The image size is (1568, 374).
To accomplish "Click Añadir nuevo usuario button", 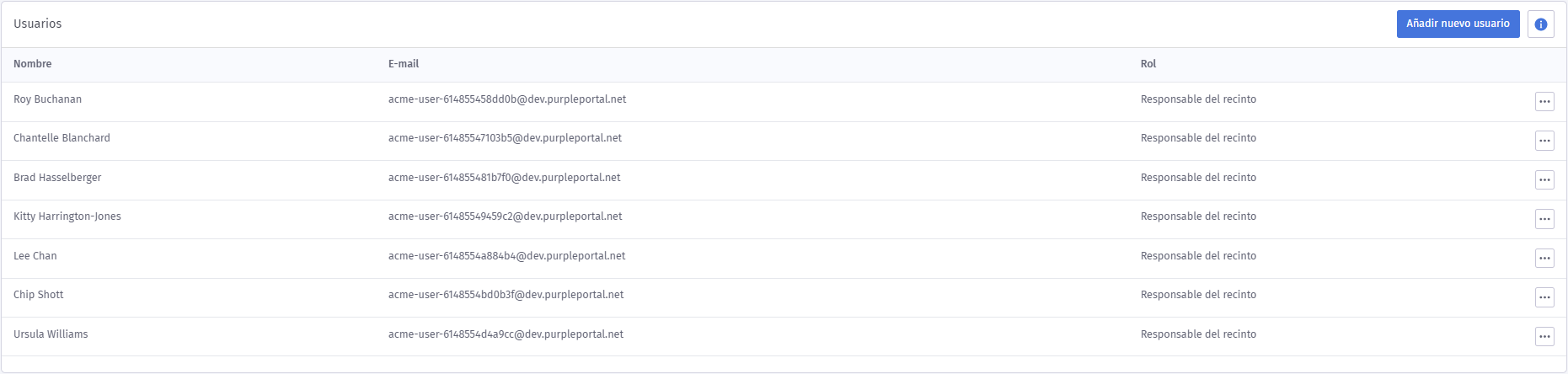I will coord(1458,24).
